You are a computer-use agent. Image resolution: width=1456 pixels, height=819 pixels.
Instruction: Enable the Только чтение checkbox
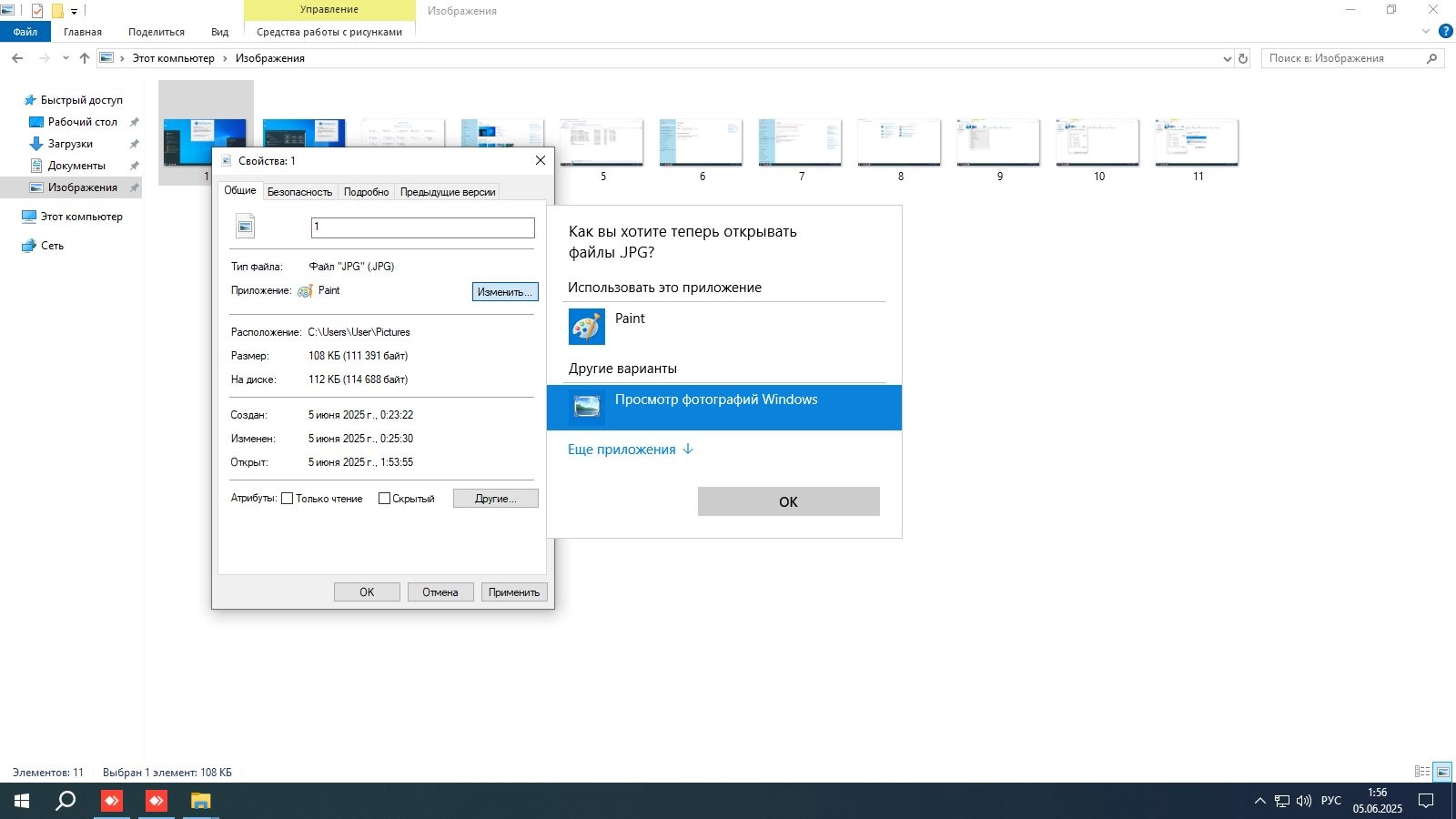tap(288, 499)
